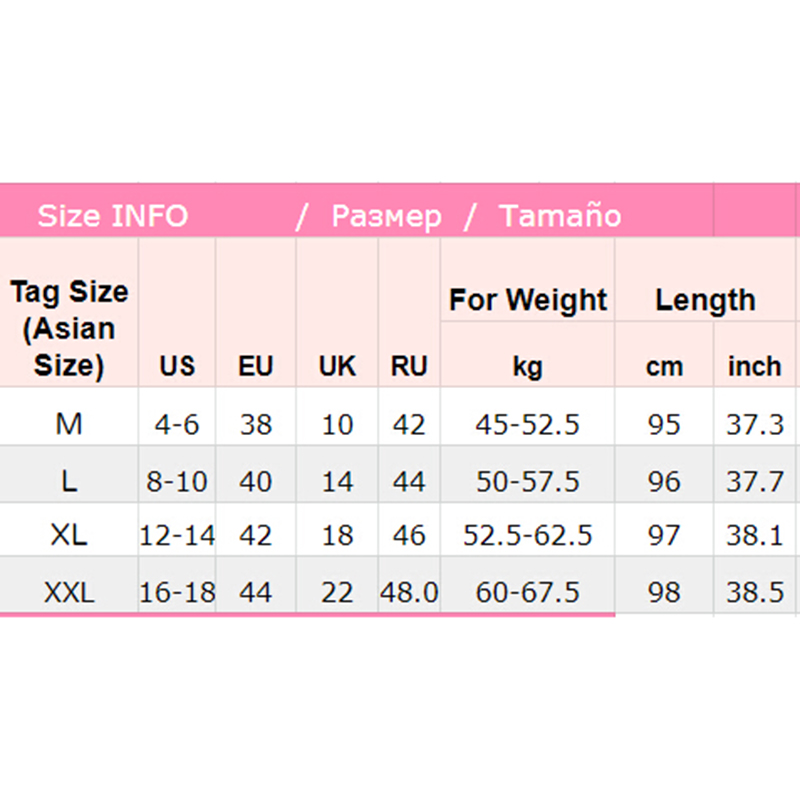Select the 48.0 RU size cell

tap(409, 593)
